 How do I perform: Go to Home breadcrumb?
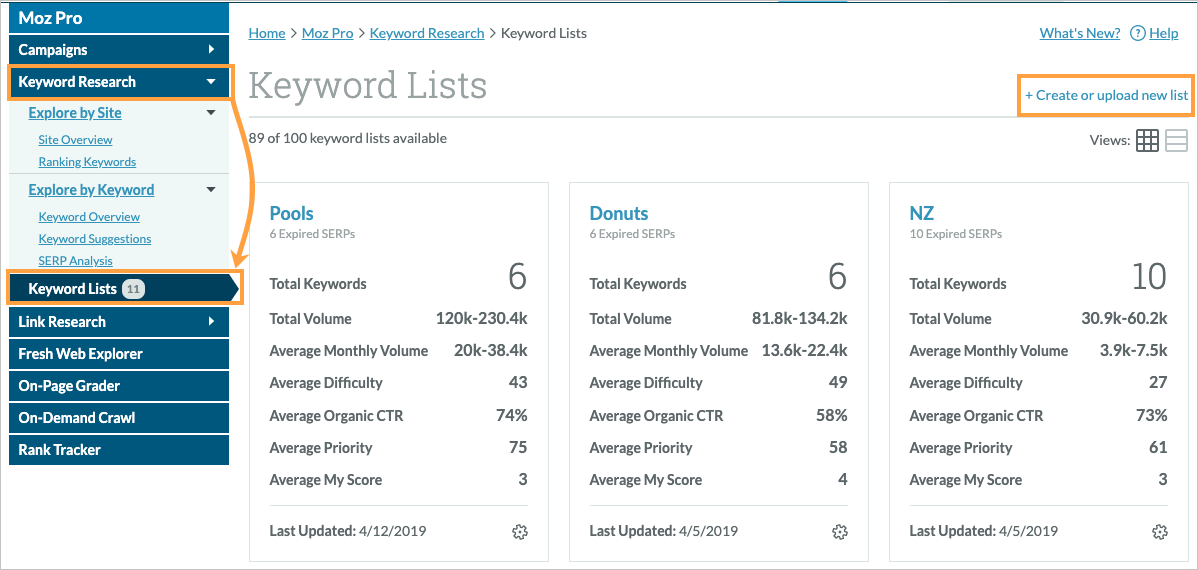[x=267, y=33]
